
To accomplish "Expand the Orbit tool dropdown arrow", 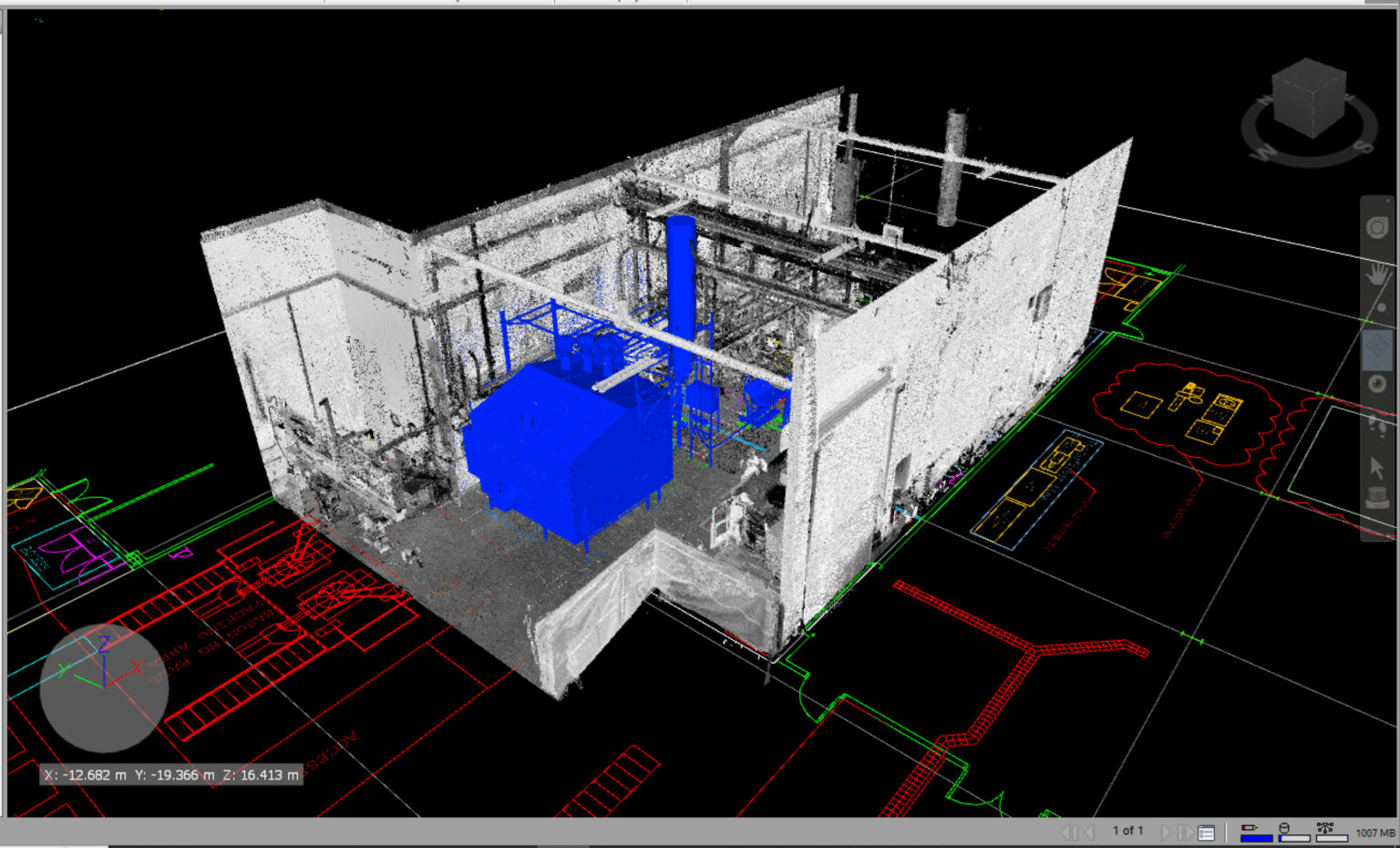I will (x=1377, y=365).
